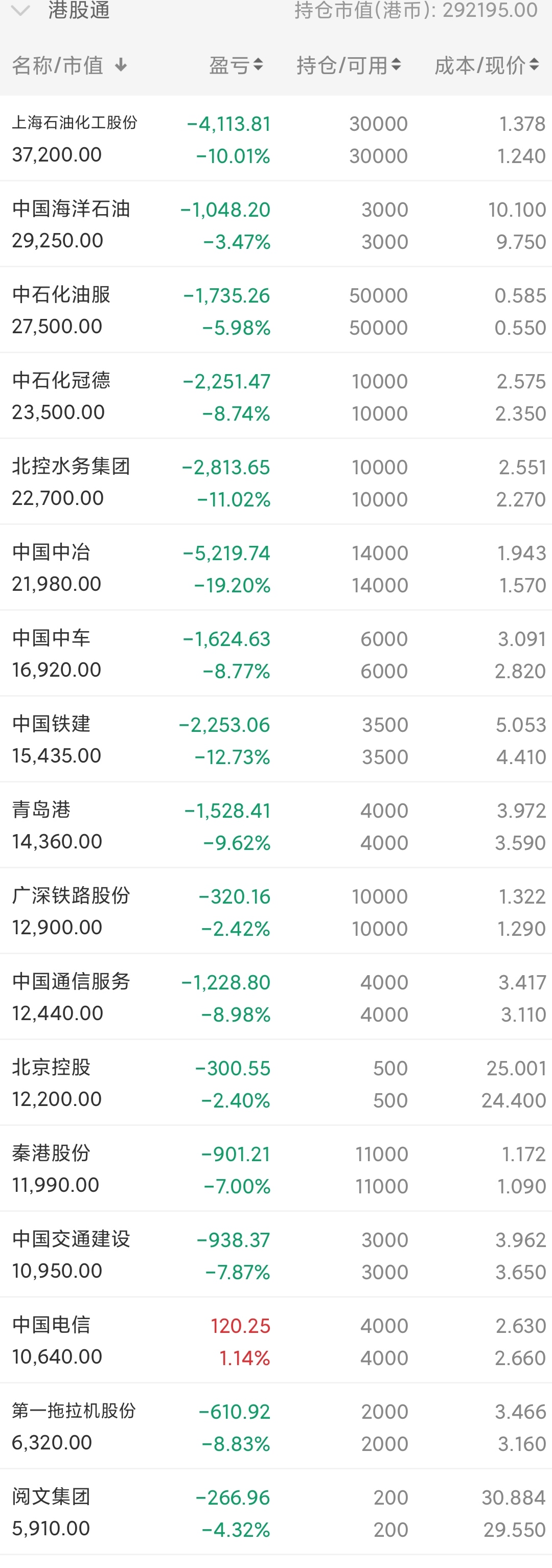This screenshot has width=552, height=1568.
Task: Sort by 成本/现价 column arrows
Action: coord(534,64)
